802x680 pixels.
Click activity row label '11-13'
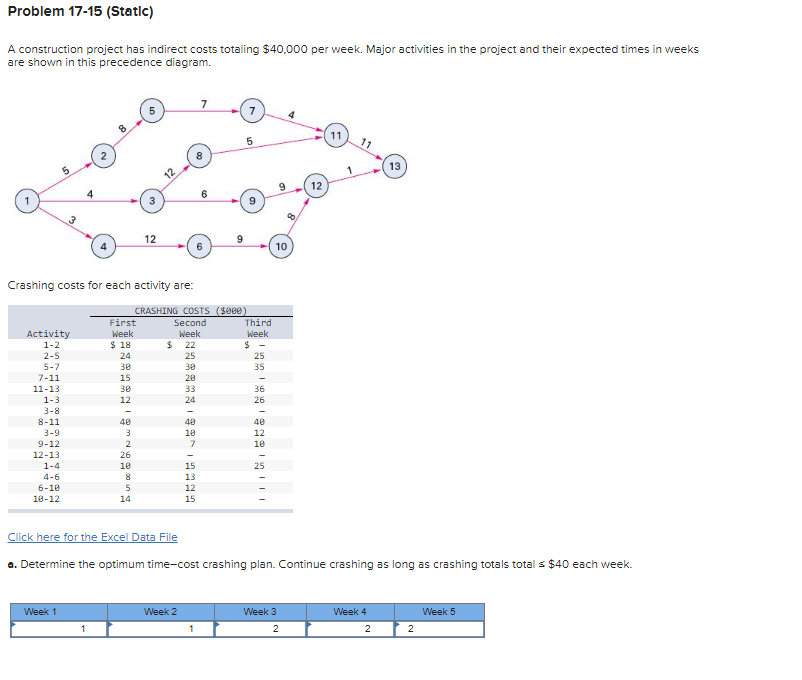pos(46,389)
